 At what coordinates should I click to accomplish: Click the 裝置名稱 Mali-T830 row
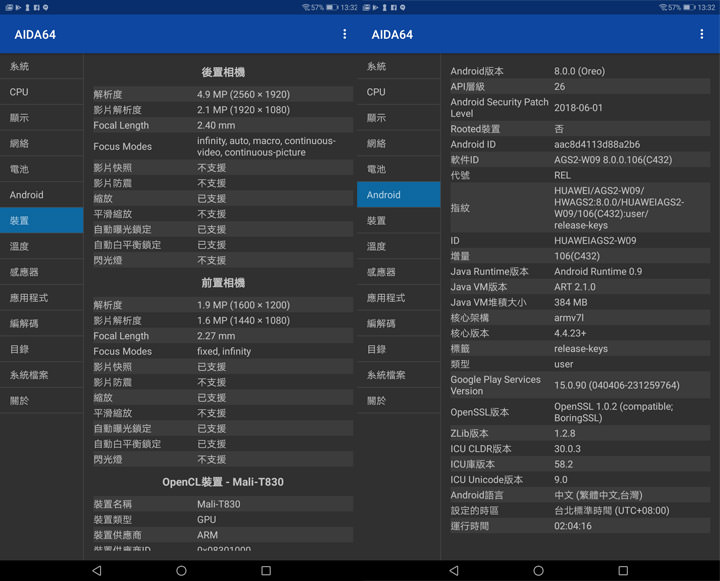click(x=222, y=504)
